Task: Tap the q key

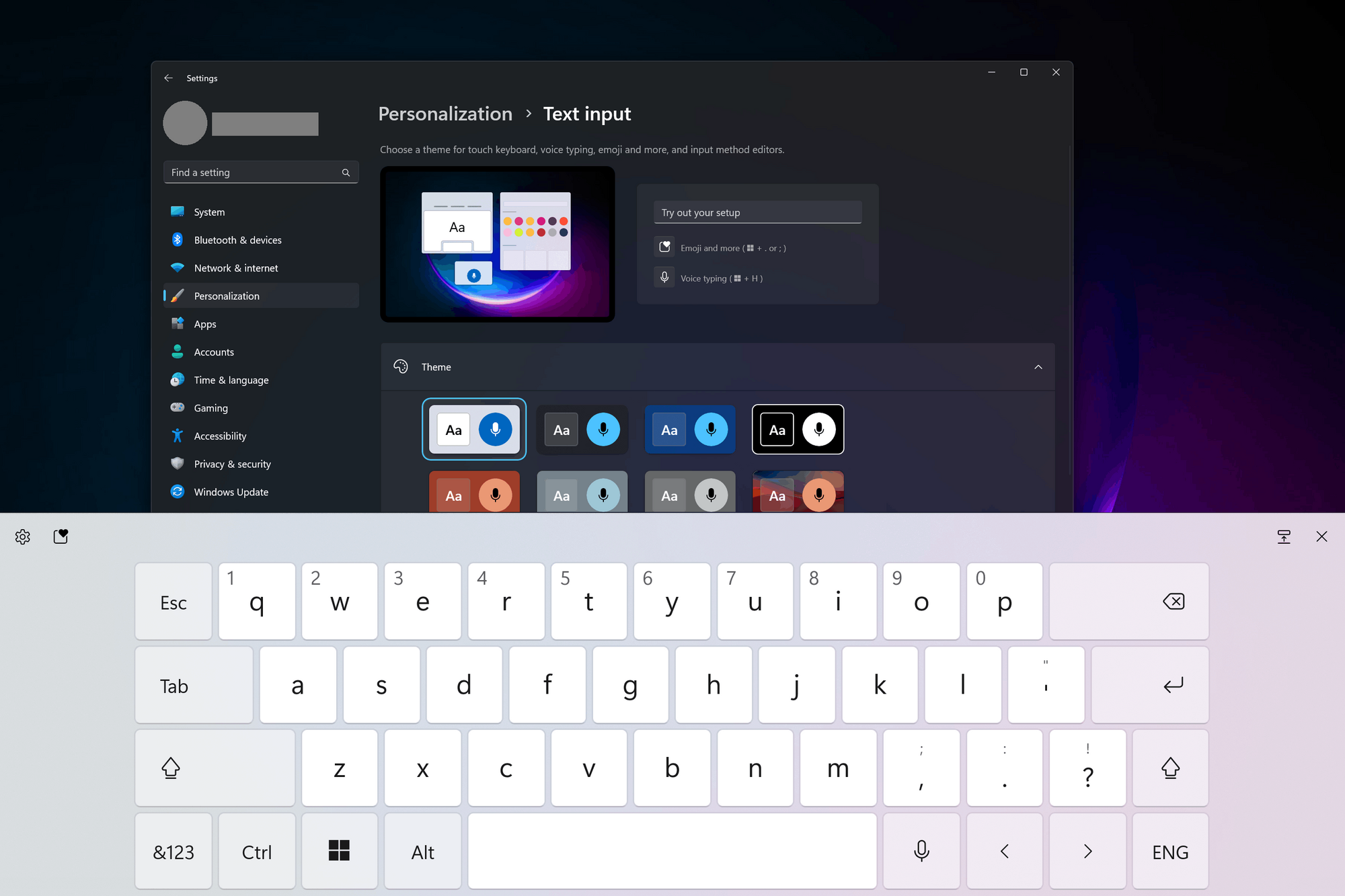Action: point(257,602)
